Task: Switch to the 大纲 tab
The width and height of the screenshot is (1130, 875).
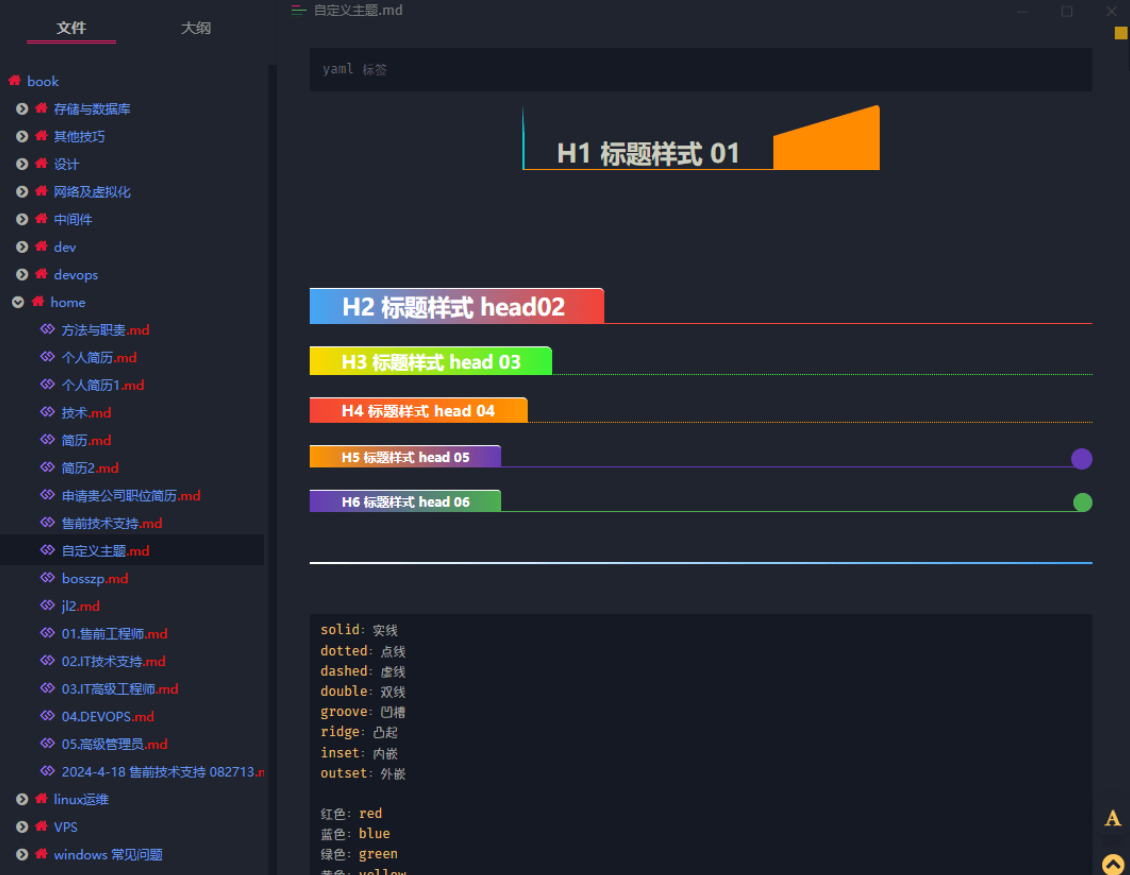Action: (x=195, y=28)
